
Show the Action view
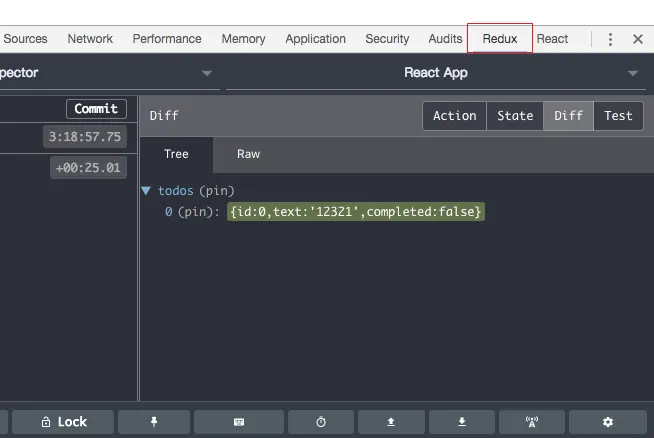click(455, 116)
